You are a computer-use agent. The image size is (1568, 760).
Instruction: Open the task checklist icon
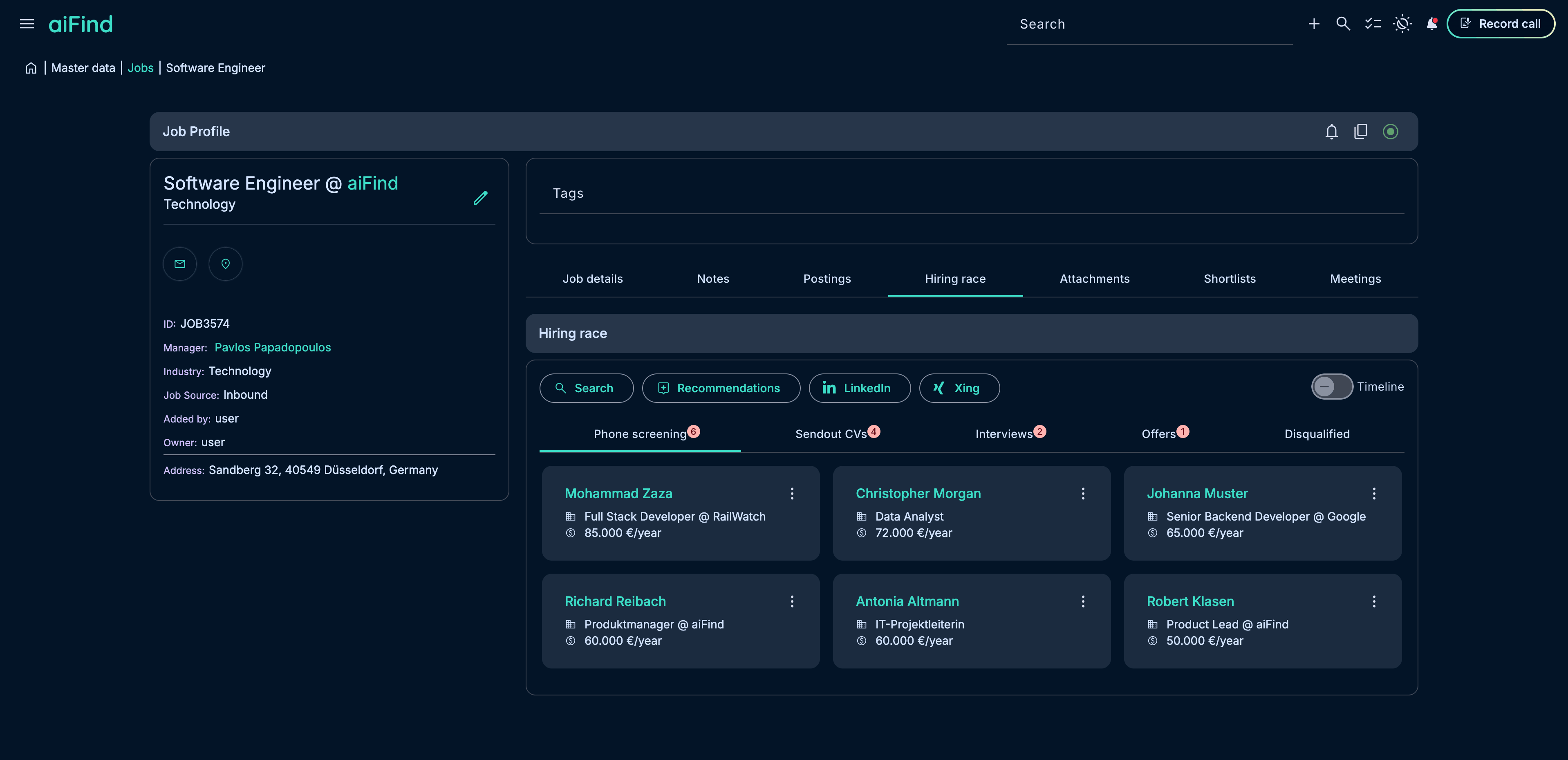pyautogui.click(x=1373, y=24)
